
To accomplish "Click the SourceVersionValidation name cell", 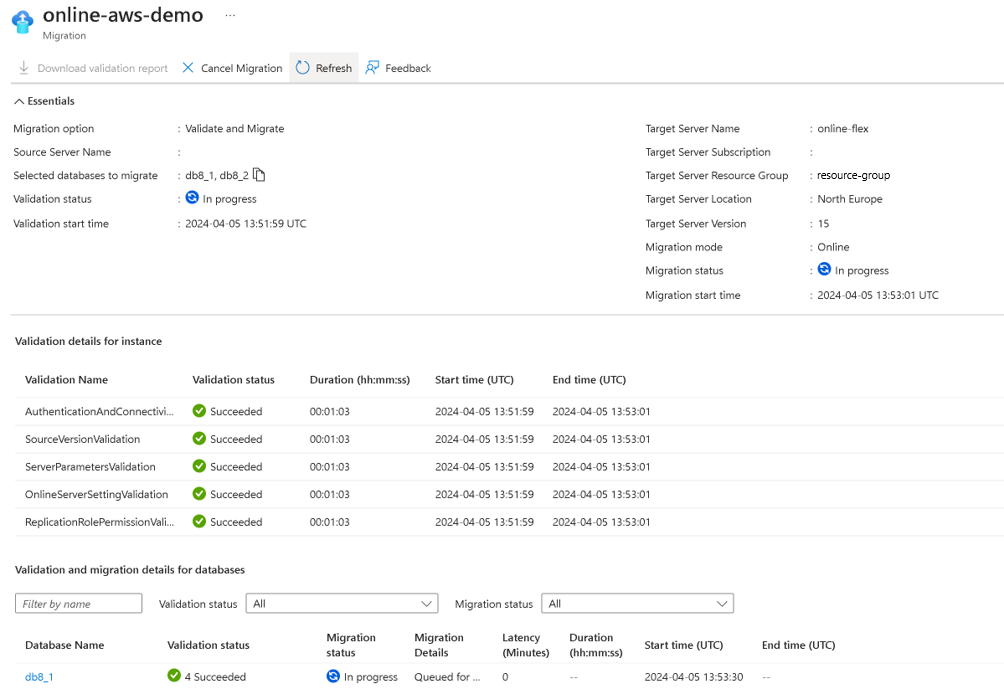I will 83,439.
